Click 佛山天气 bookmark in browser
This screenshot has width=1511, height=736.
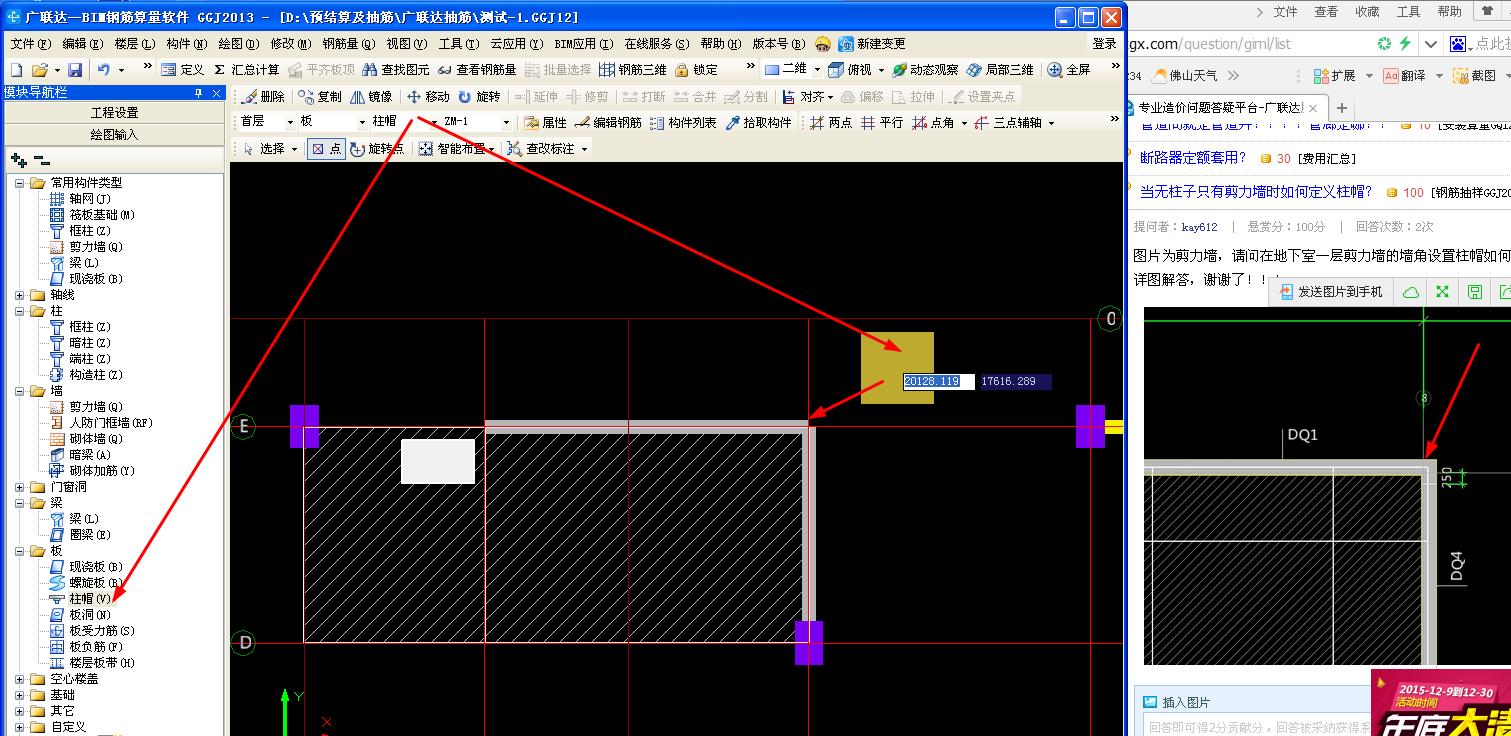1186,75
